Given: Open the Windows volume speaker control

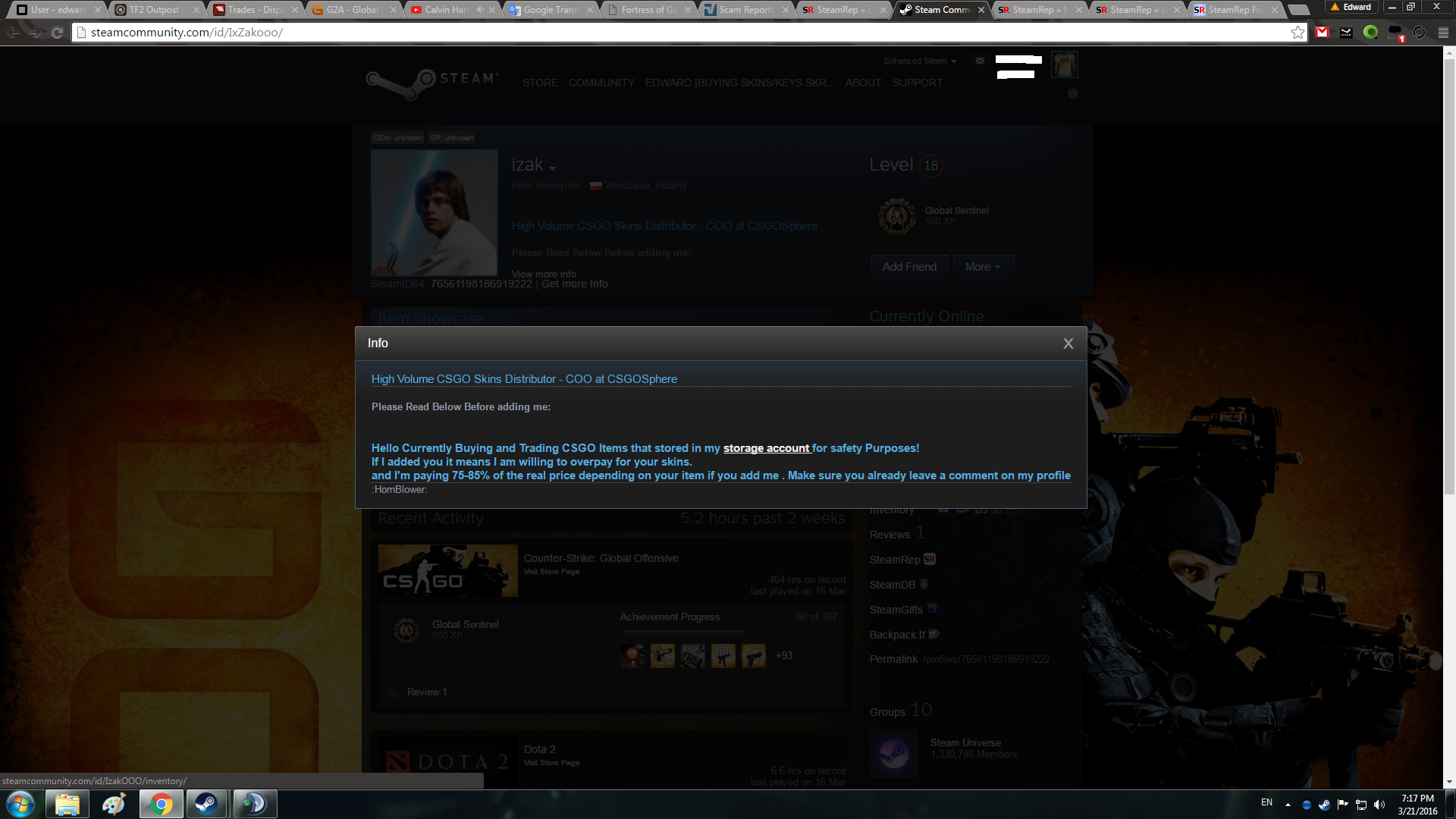Looking at the screenshot, I should tap(1379, 805).
